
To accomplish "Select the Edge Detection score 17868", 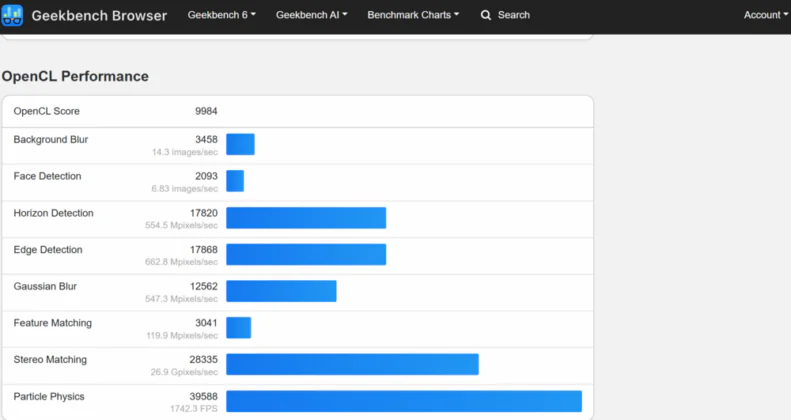I will pyautogui.click(x=204, y=250).
